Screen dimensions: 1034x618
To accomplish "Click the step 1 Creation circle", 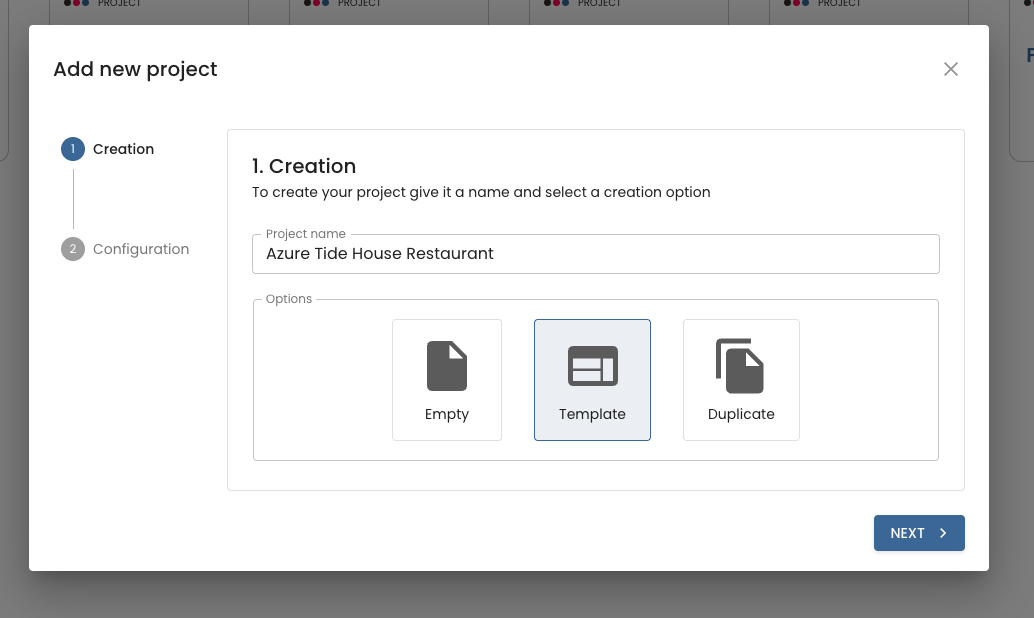I will [x=72, y=149].
